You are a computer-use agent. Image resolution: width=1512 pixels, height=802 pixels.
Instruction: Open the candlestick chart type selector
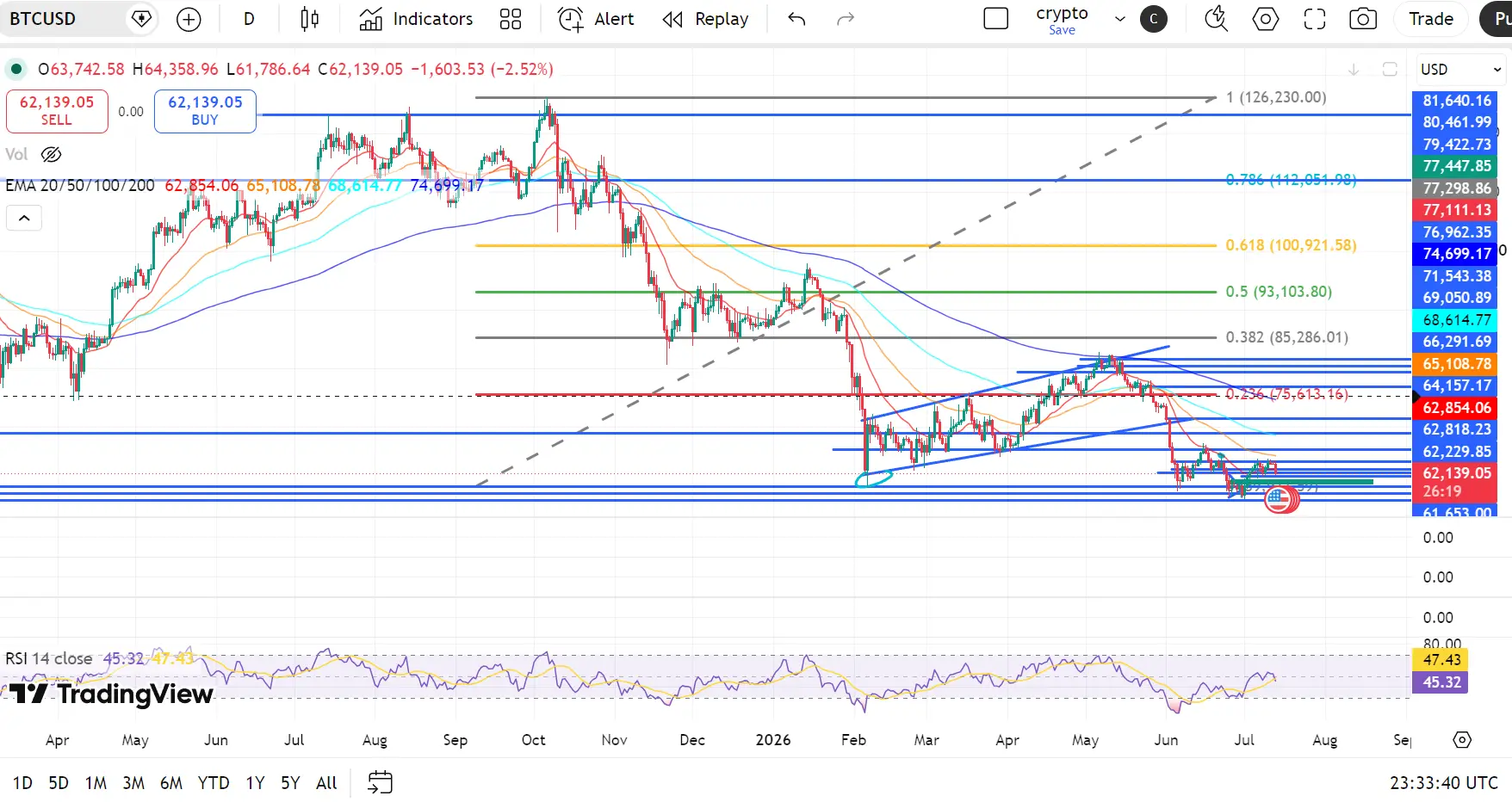pos(310,19)
